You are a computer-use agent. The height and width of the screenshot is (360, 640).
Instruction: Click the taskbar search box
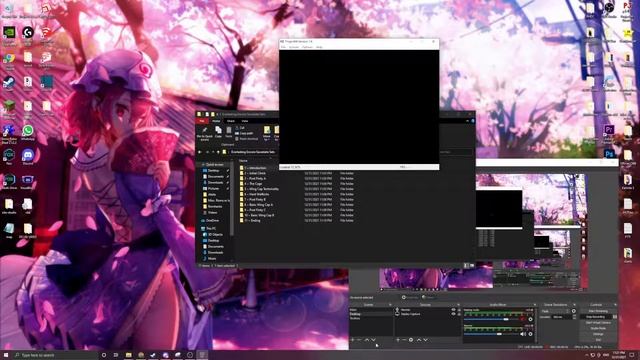click(55, 355)
